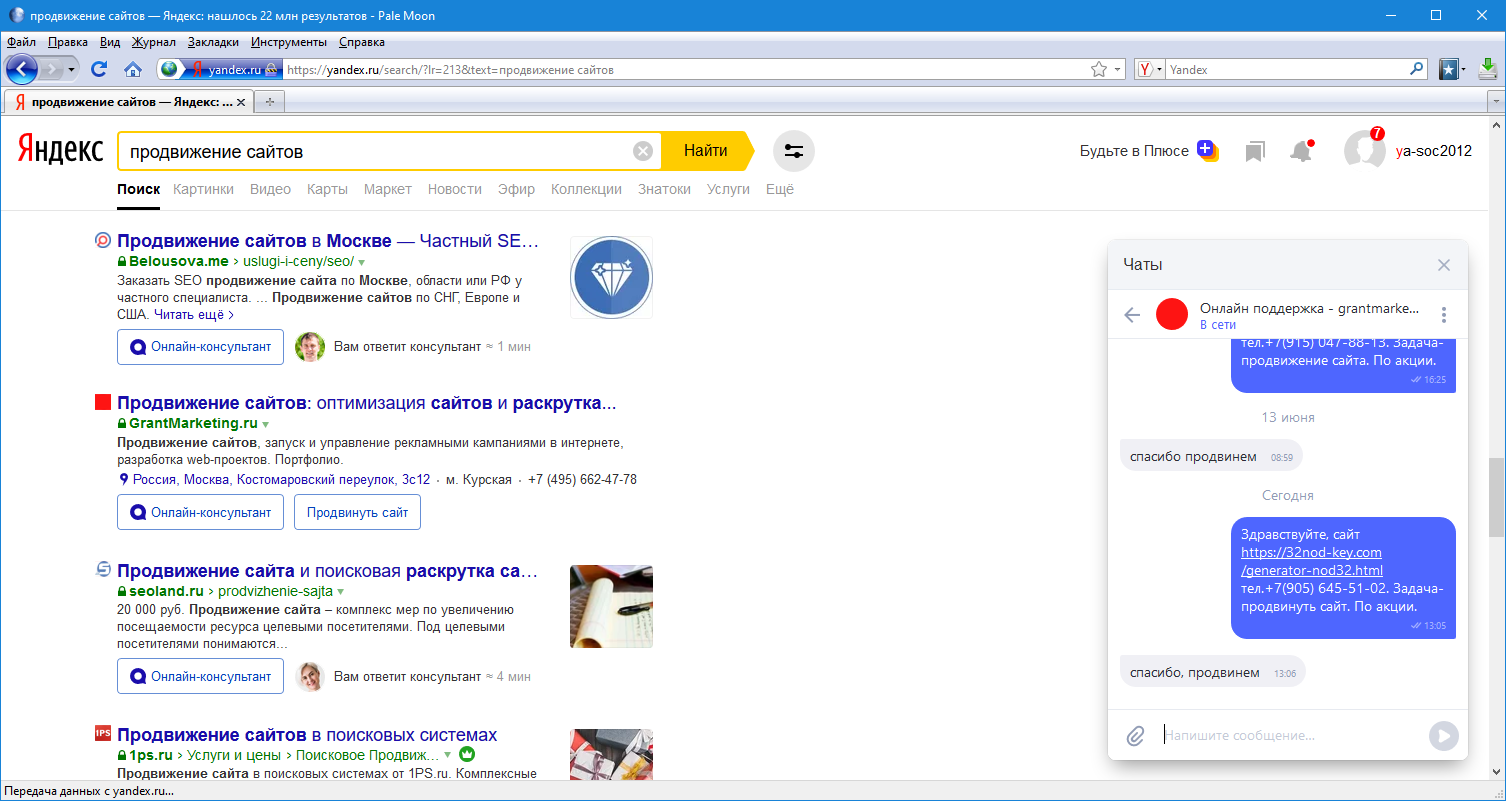Click 'Читать ещё' in the Belousova result

(193, 314)
